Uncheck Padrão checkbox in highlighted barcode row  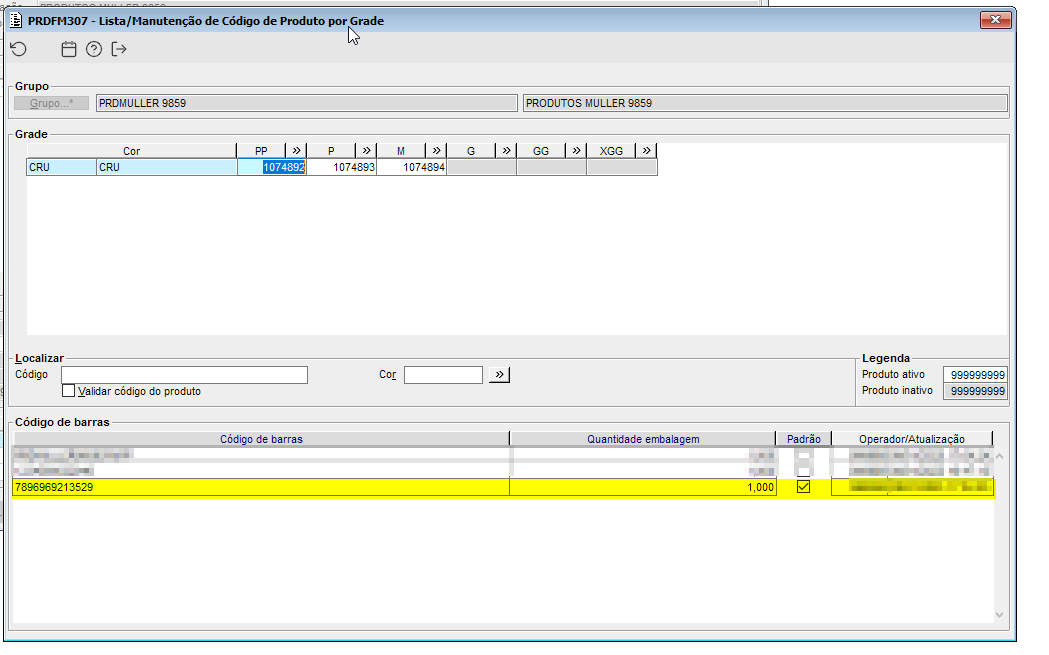pyautogui.click(x=803, y=487)
